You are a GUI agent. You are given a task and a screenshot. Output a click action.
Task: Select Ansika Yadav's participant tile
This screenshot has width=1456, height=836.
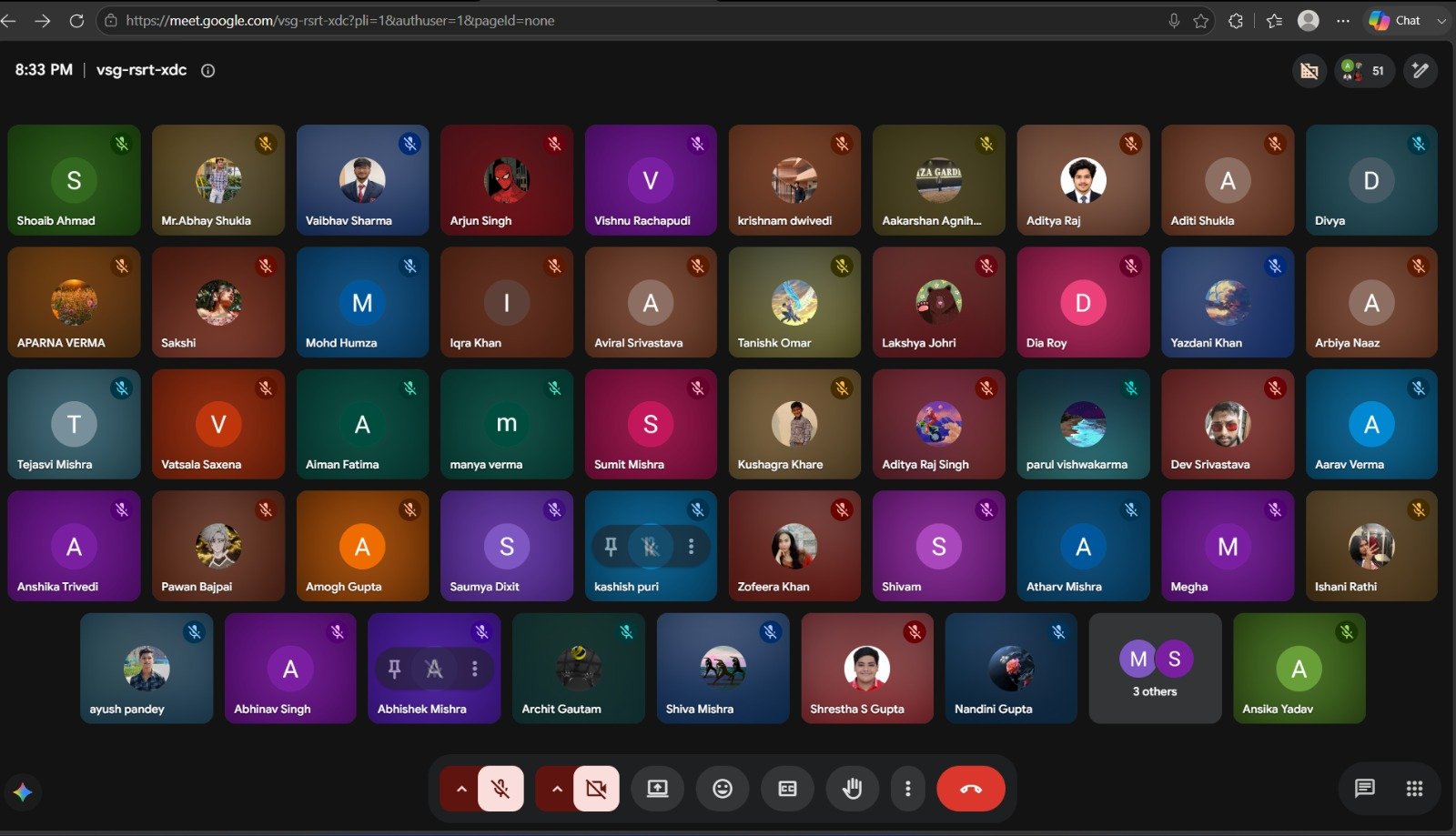click(1299, 669)
